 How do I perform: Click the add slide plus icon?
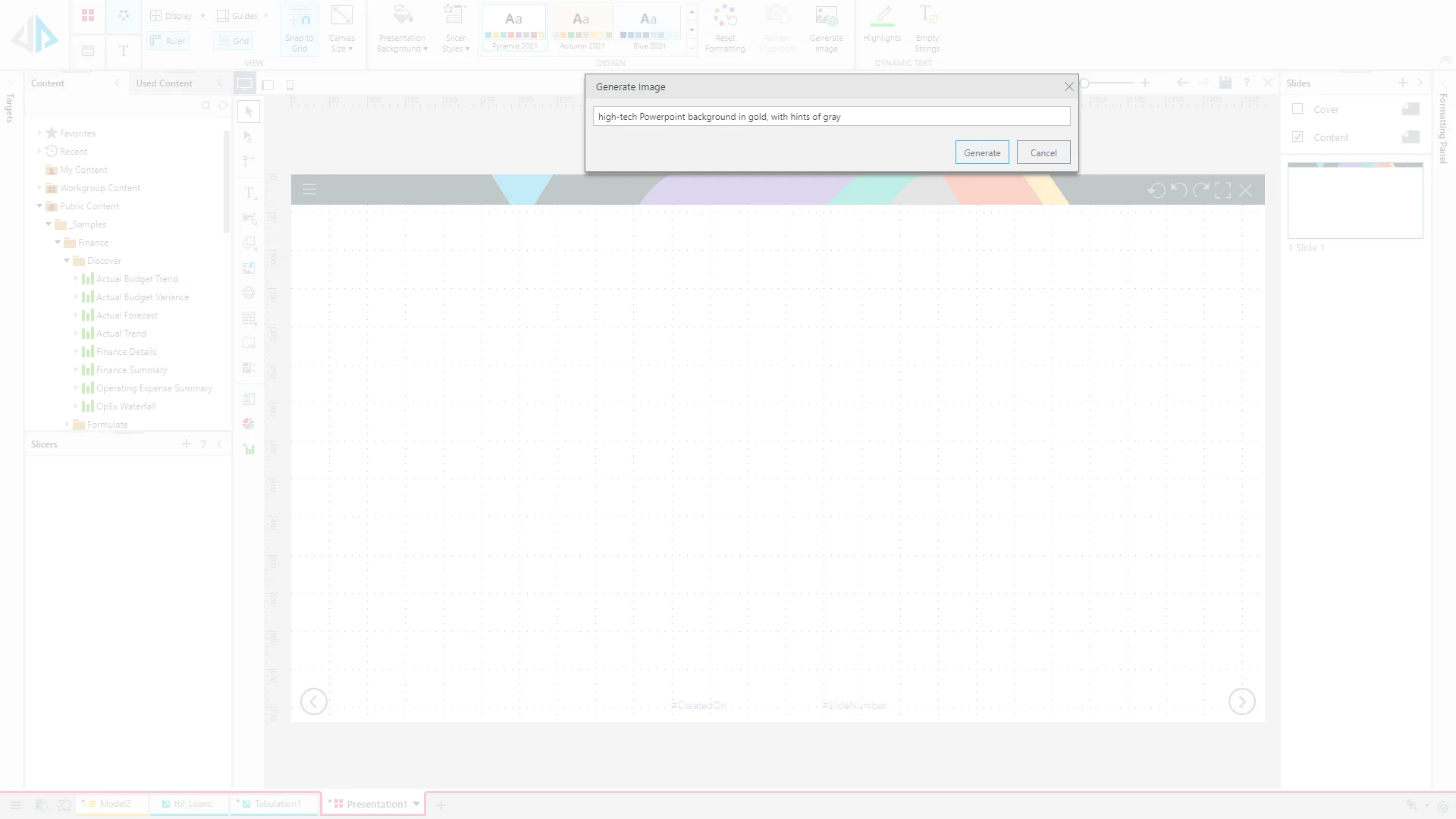tap(1402, 83)
